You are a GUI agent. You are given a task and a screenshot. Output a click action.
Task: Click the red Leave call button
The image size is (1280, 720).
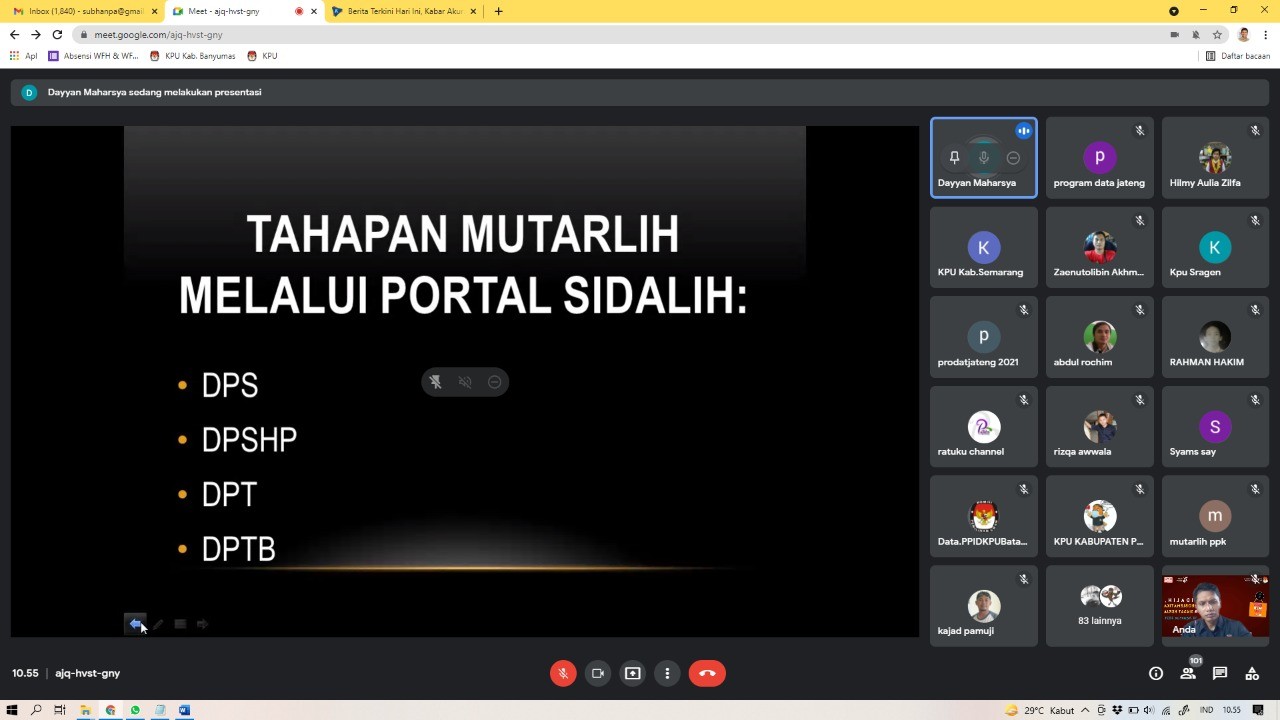pos(707,673)
